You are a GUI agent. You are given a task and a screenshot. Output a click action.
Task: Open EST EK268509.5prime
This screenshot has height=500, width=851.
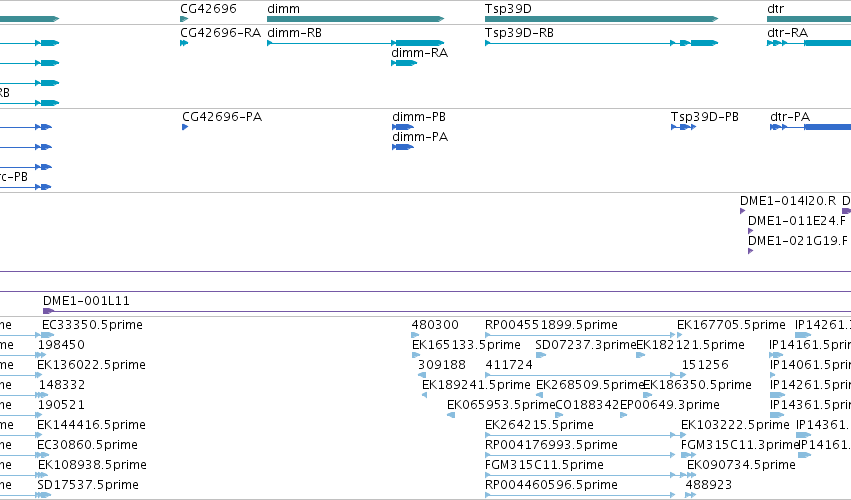(x=590, y=385)
